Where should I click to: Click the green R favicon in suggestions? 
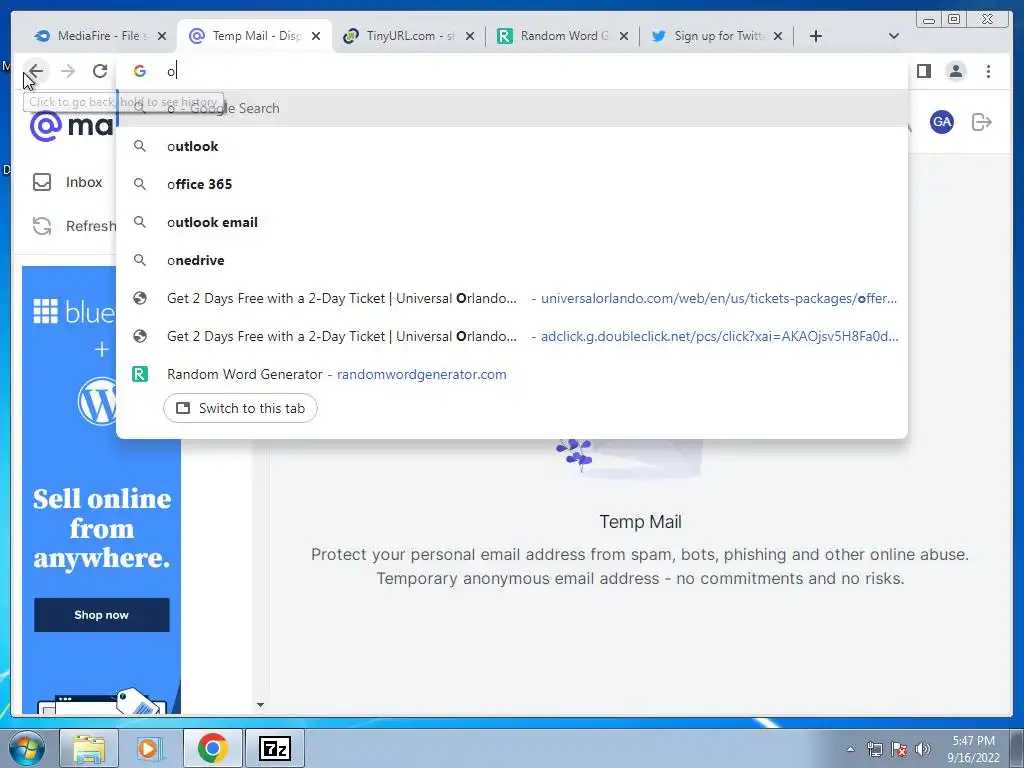click(140, 374)
